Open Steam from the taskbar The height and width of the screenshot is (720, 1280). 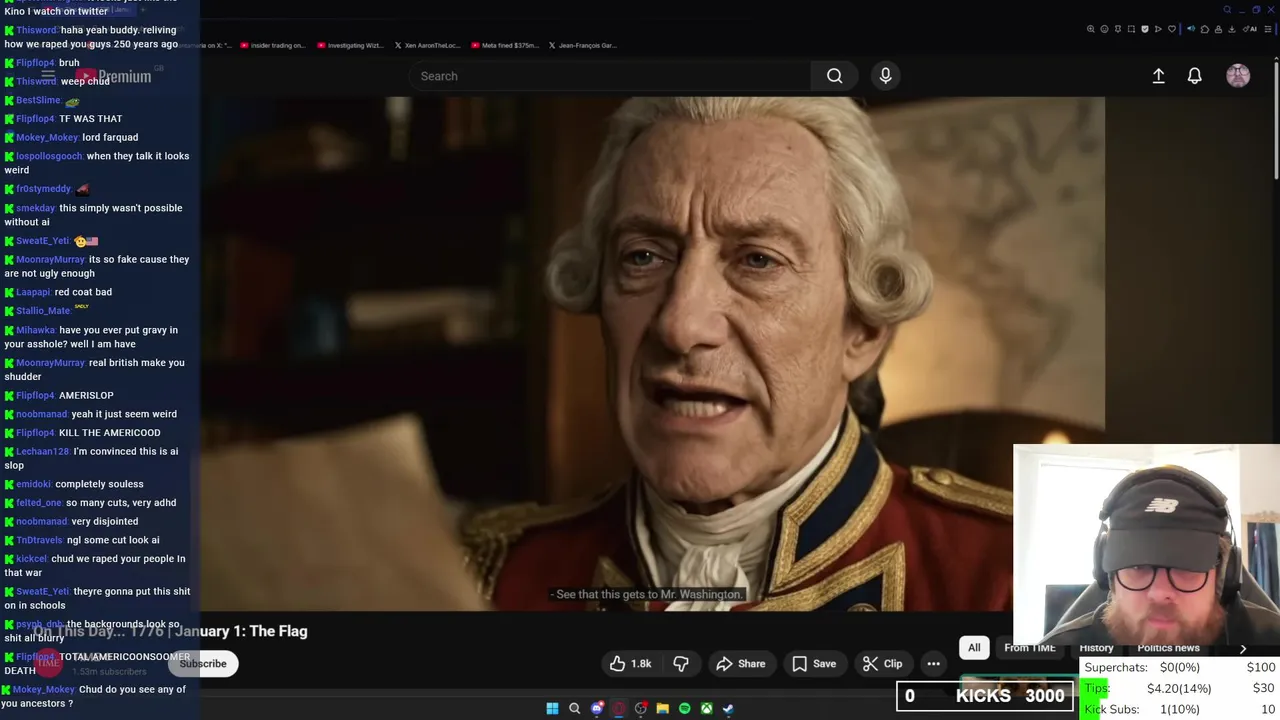728,709
